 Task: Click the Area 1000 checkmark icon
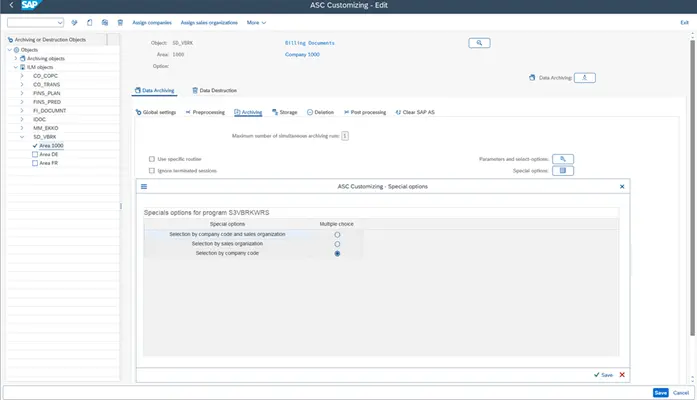(x=35, y=146)
